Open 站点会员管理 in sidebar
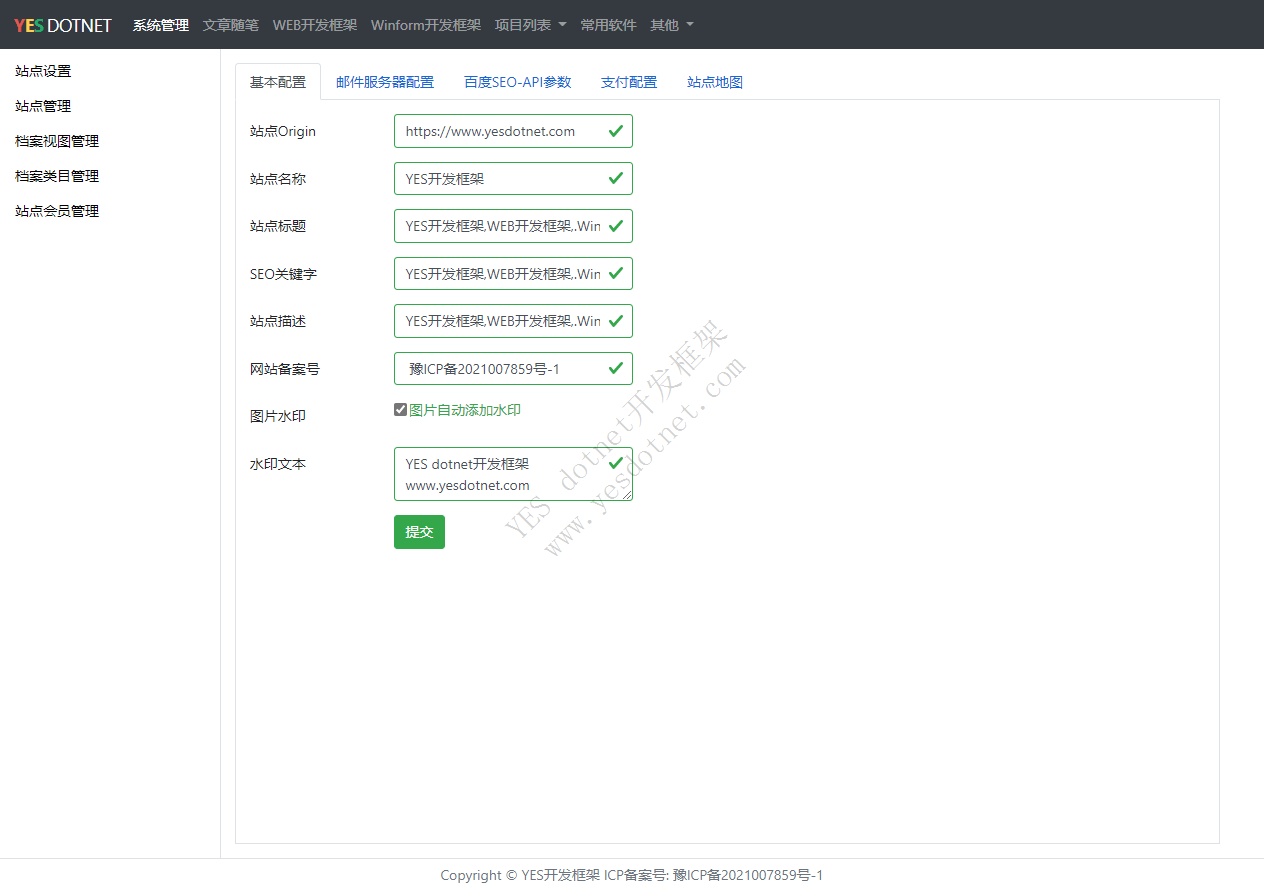 click(57, 211)
